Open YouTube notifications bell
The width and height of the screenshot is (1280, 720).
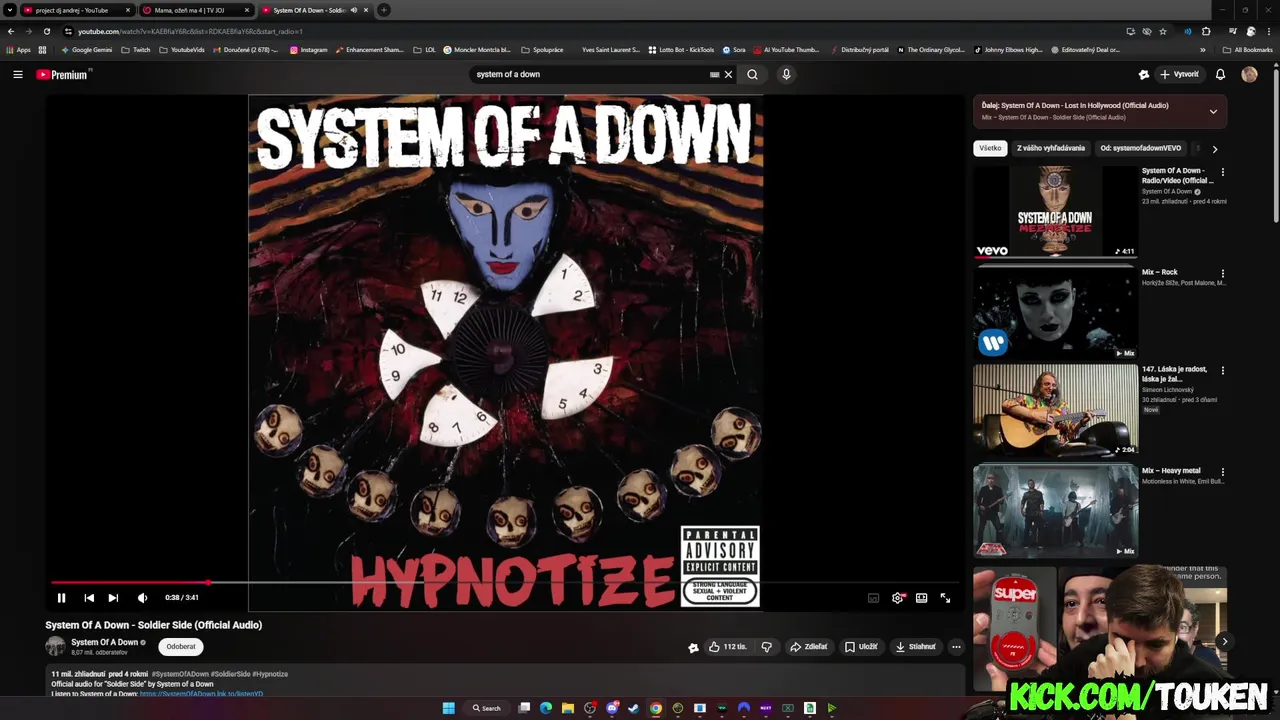click(x=1220, y=74)
